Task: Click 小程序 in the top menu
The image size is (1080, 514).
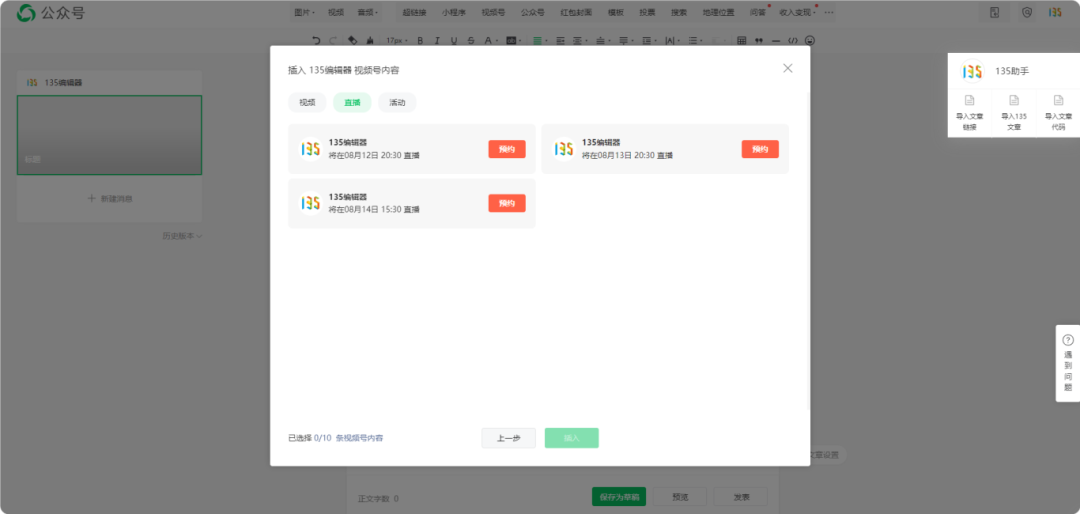Action: pos(454,12)
